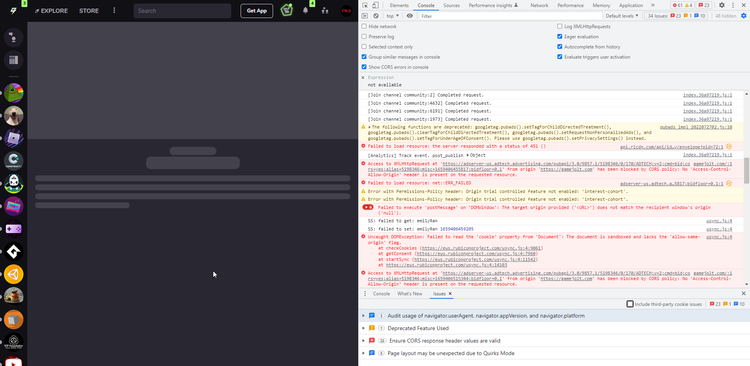
Task: Enable Hide network checkbox
Action: 364,26
